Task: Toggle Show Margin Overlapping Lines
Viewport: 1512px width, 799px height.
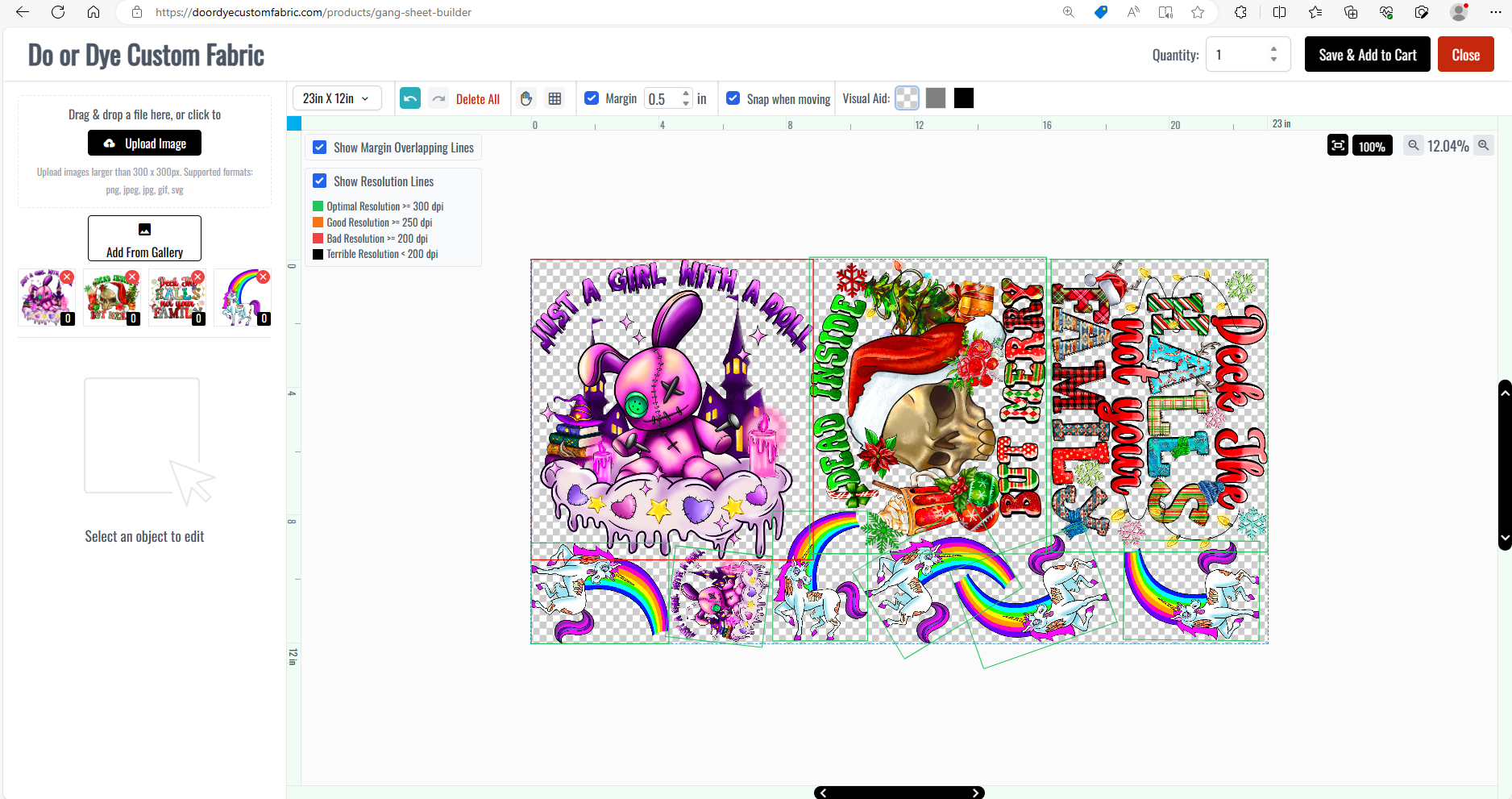Action: (320, 148)
